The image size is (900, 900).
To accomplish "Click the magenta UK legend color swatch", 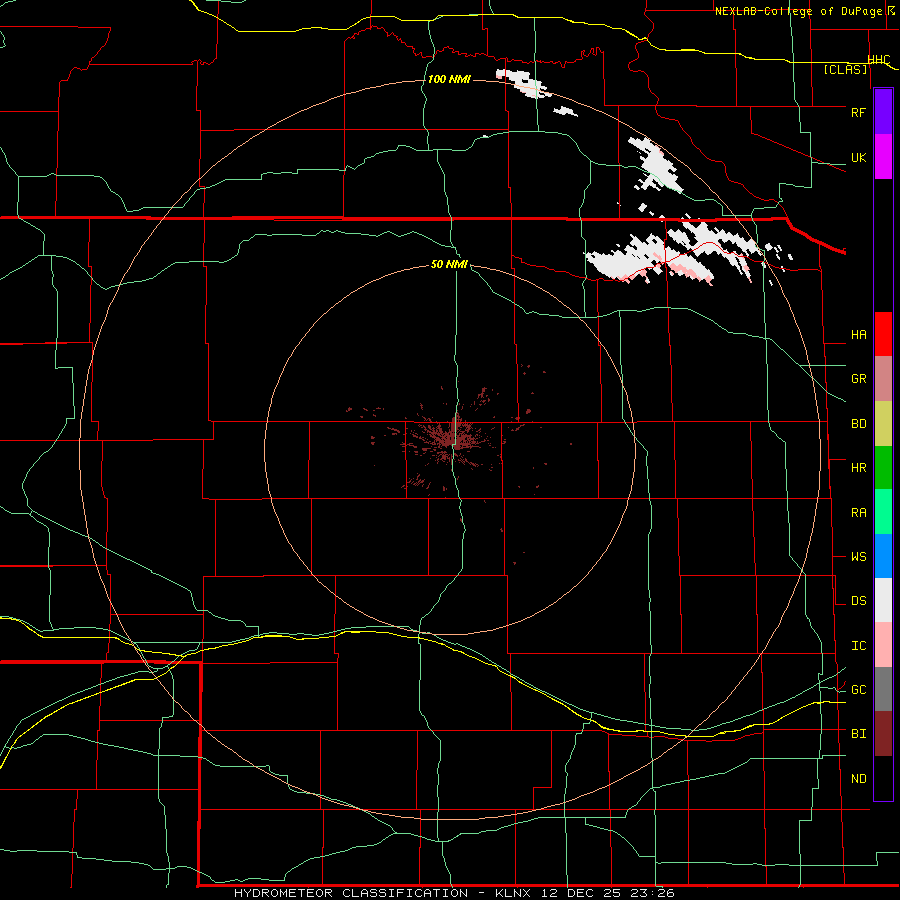I will point(883,157).
